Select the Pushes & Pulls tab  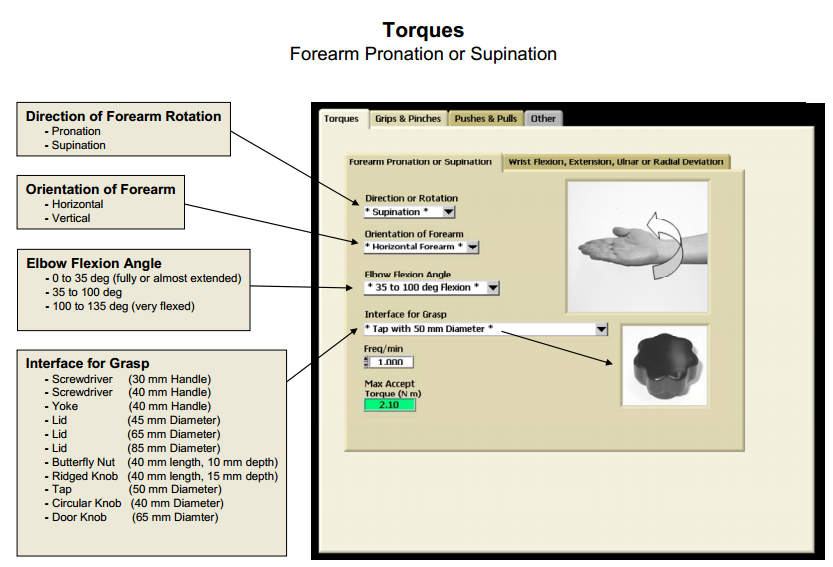485,119
